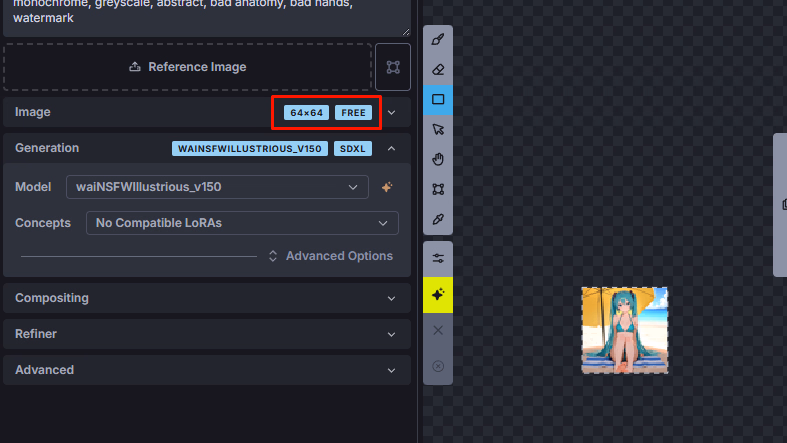The image size is (787, 443).
Task: Click the Reference Image upload button
Action: [x=187, y=67]
